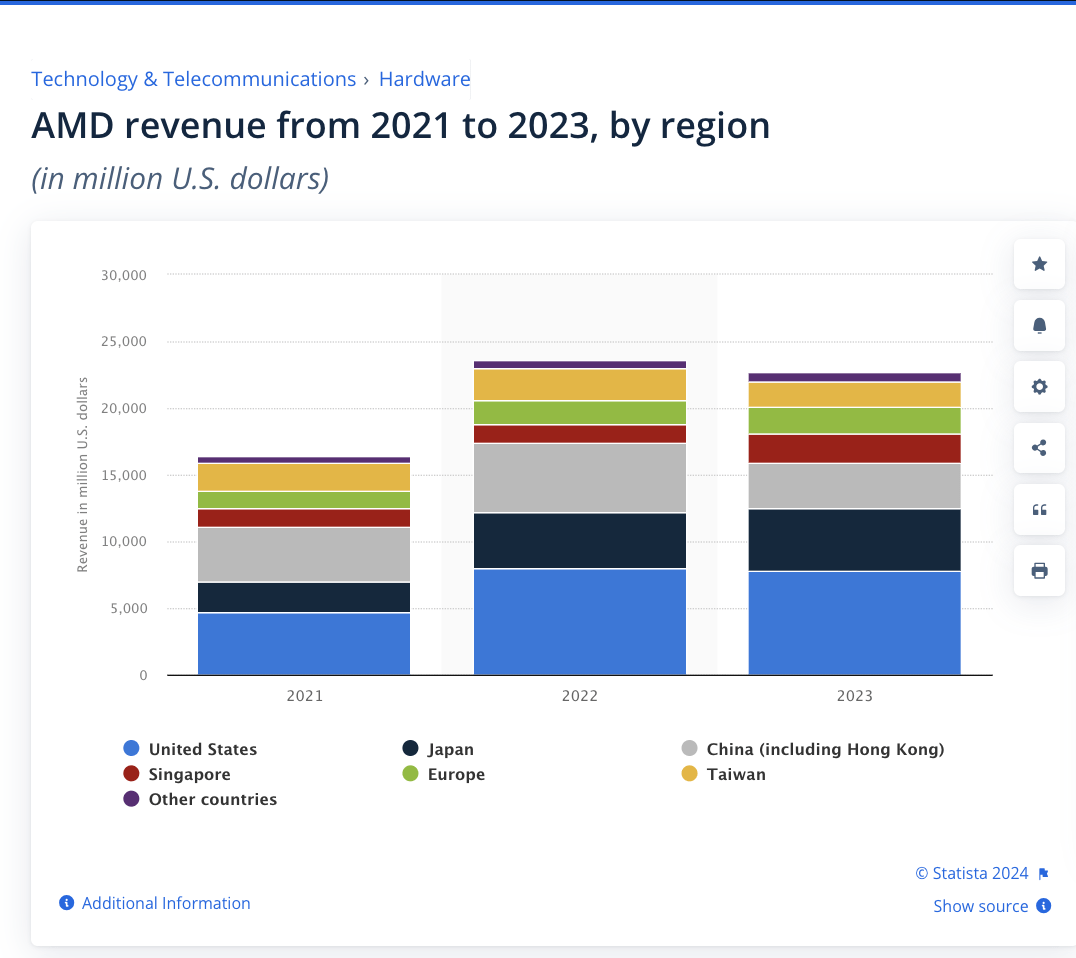Click the 2023 Japan dark navy bar segment
The height and width of the screenshot is (958, 1076).
[x=854, y=540]
